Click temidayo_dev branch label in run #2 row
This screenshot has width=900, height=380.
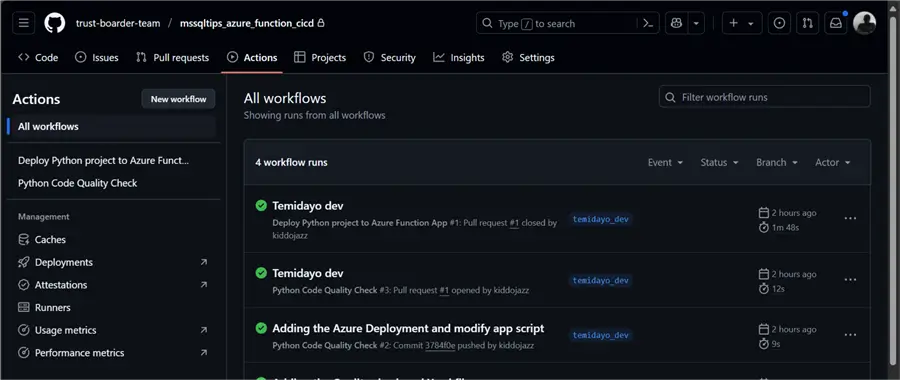coord(601,335)
